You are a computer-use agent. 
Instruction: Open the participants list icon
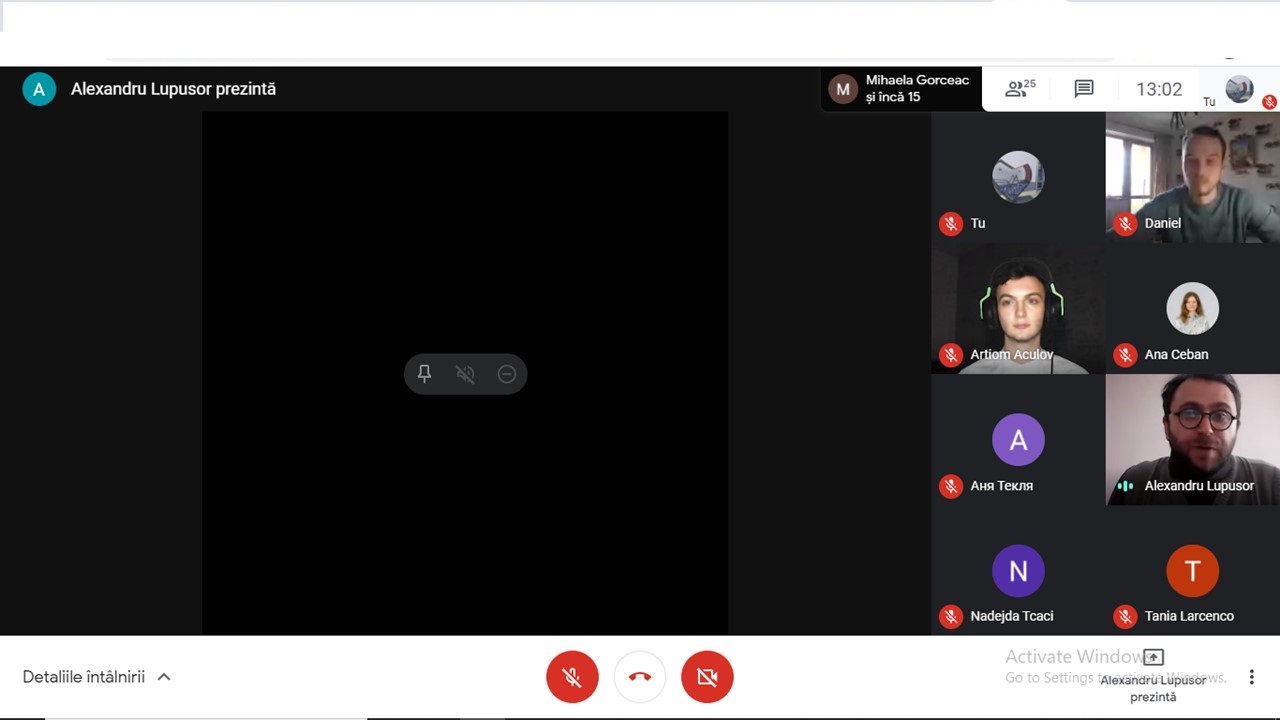click(x=1020, y=89)
